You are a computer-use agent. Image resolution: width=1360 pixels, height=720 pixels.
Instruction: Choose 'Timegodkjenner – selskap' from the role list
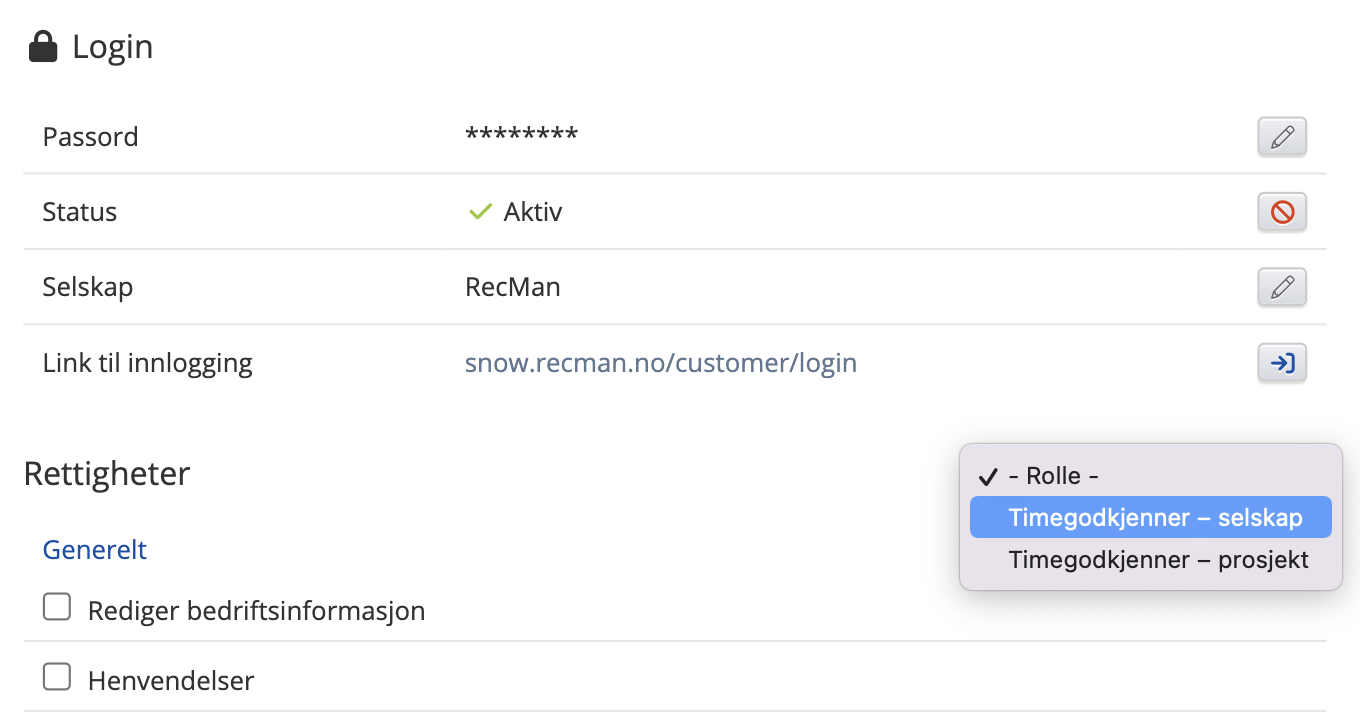(1155, 518)
